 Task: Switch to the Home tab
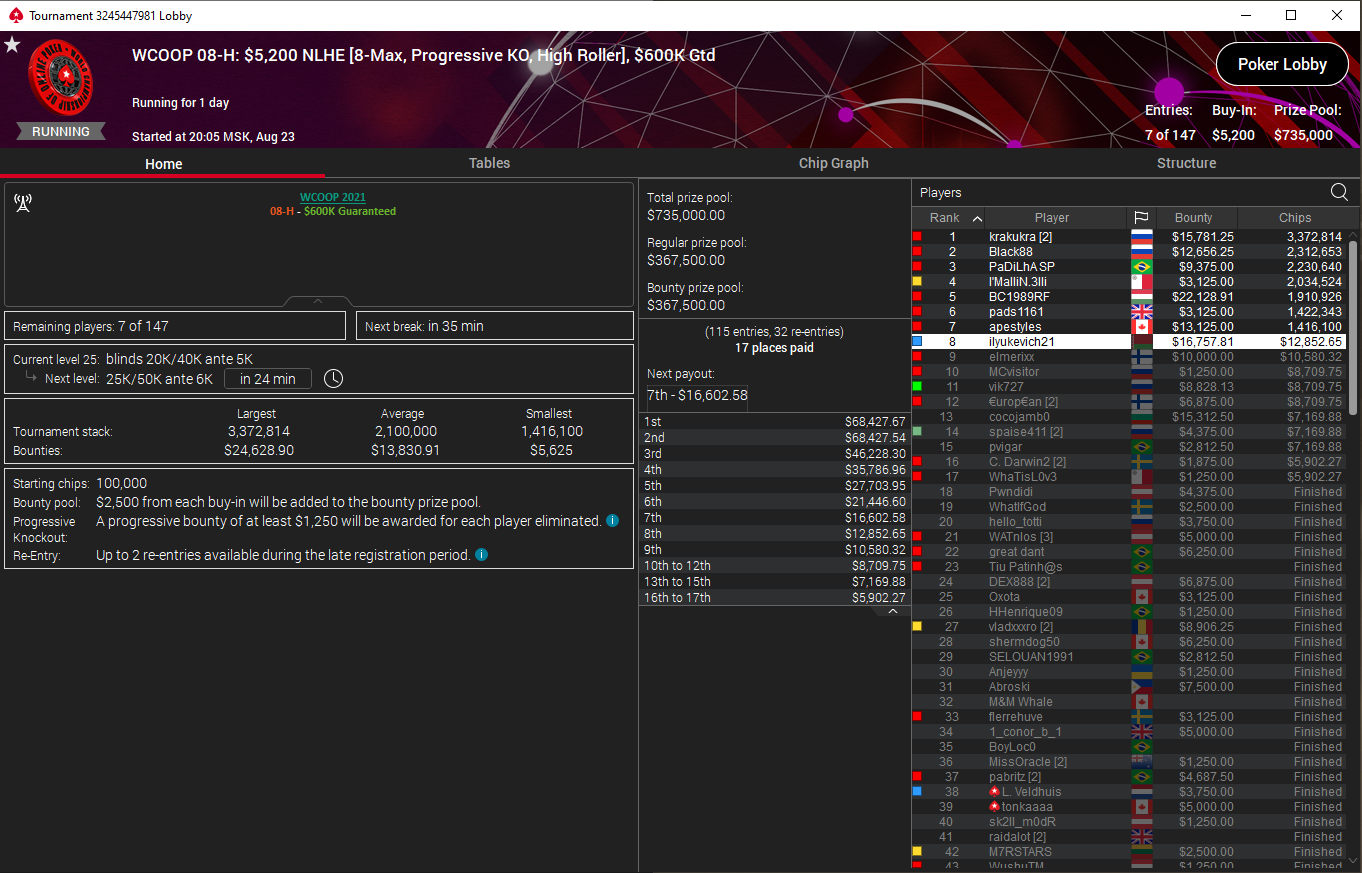[163, 163]
